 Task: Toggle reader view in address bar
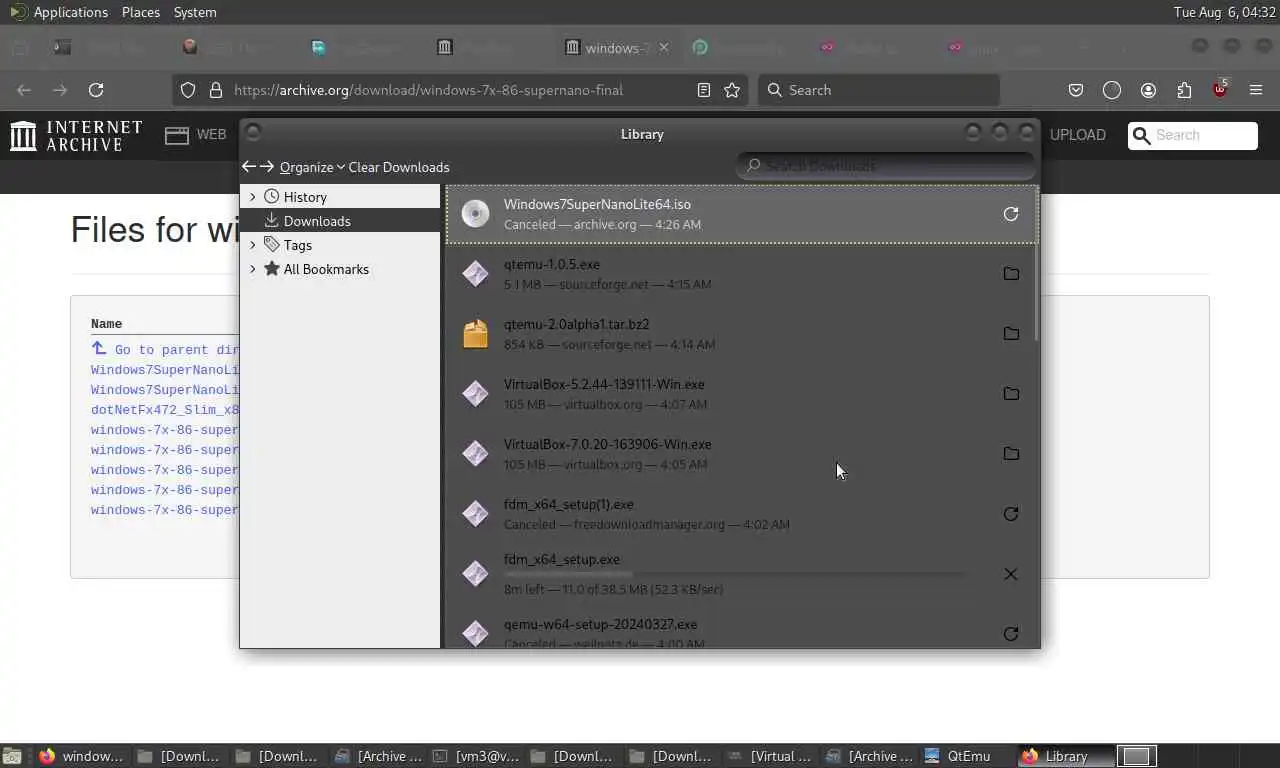point(704,90)
